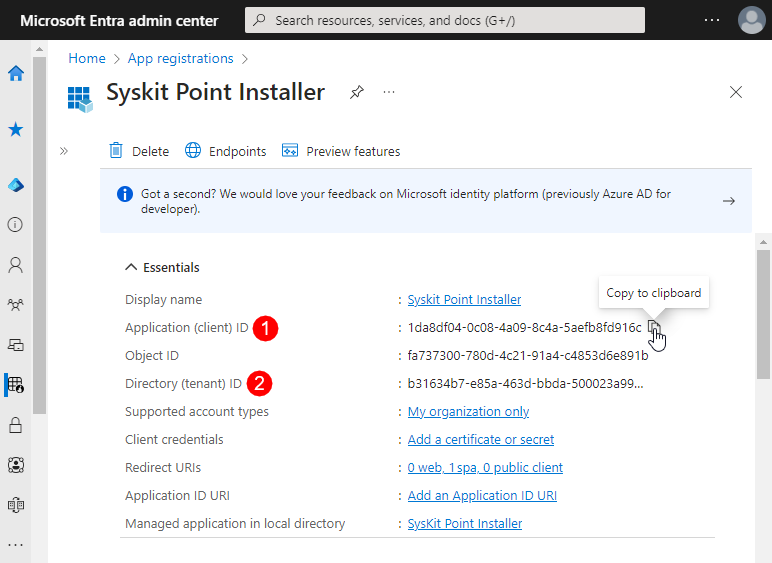The width and height of the screenshot is (772, 563).
Task: Open Groups icon in left sidebar
Action: 16,305
